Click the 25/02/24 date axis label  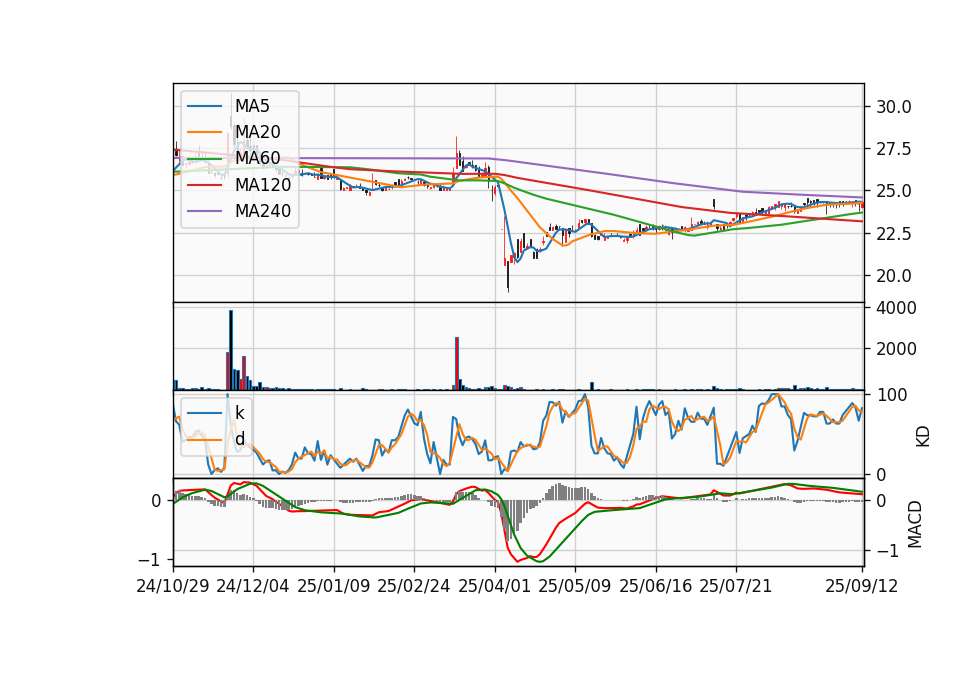[x=414, y=586]
